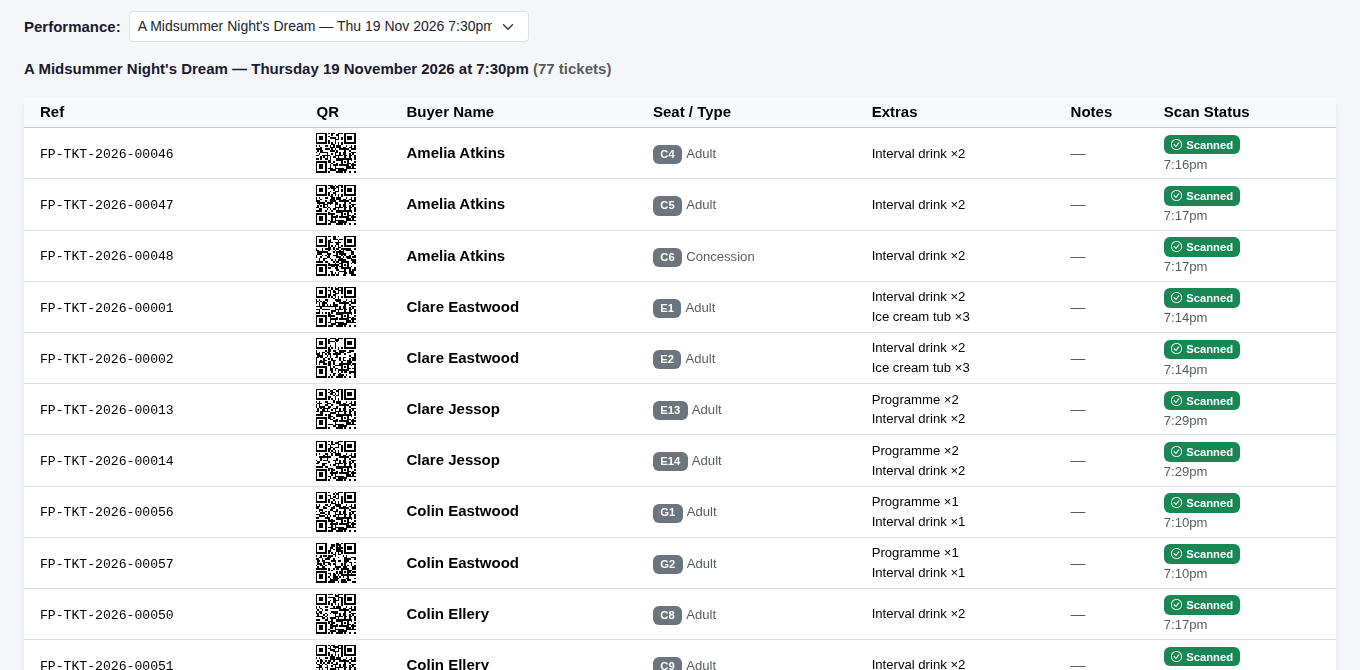Click Scanned badge for ticket 00046
1360x670 pixels.
click(1201, 145)
